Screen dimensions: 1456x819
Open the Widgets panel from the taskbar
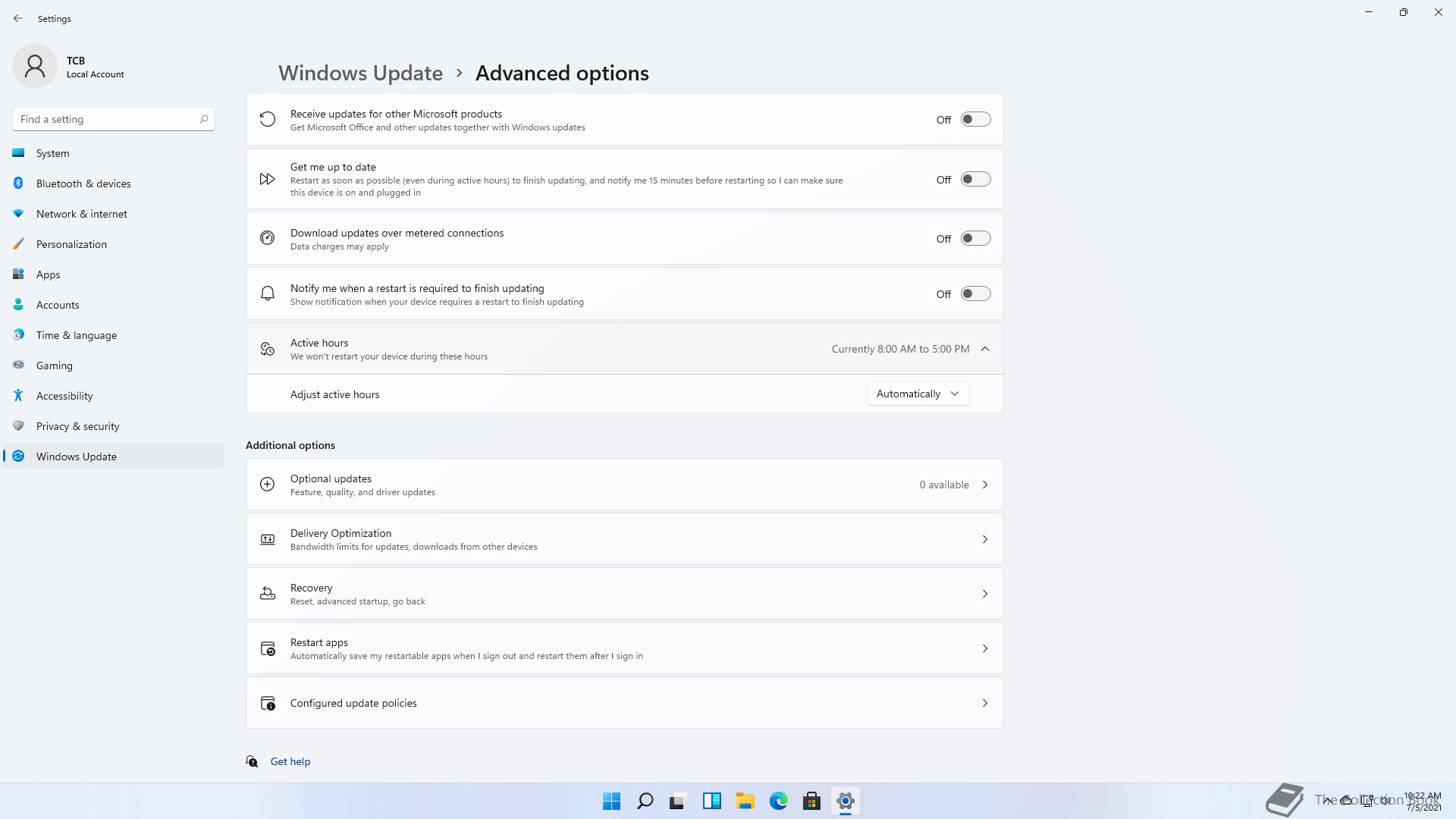click(711, 801)
